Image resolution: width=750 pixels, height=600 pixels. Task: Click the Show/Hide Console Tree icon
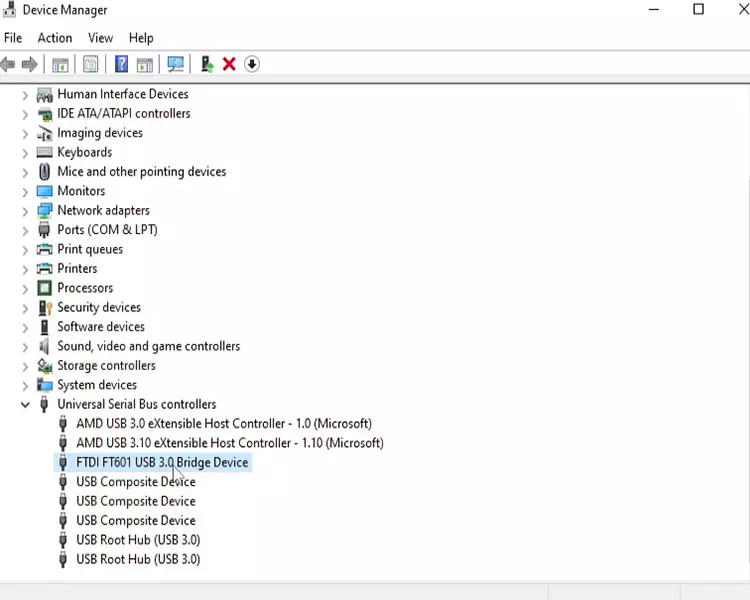[x=60, y=64]
